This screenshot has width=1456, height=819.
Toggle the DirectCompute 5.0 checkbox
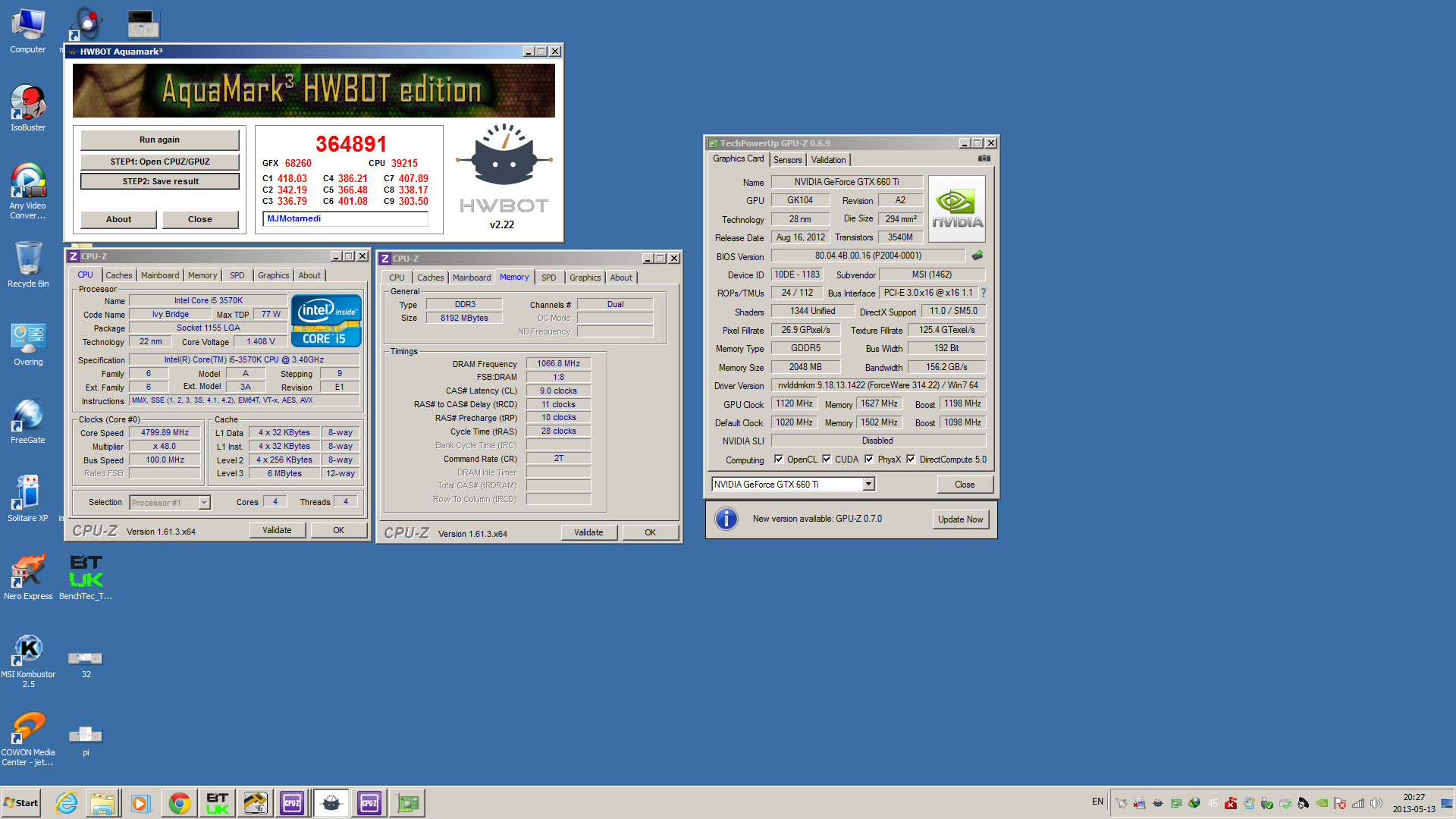pos(911,460)
